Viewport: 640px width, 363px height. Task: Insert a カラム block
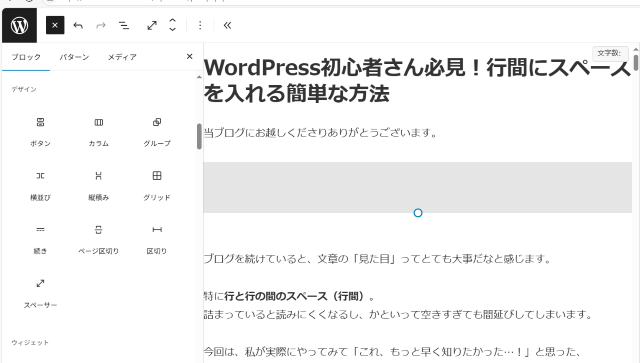coord(98,132)
